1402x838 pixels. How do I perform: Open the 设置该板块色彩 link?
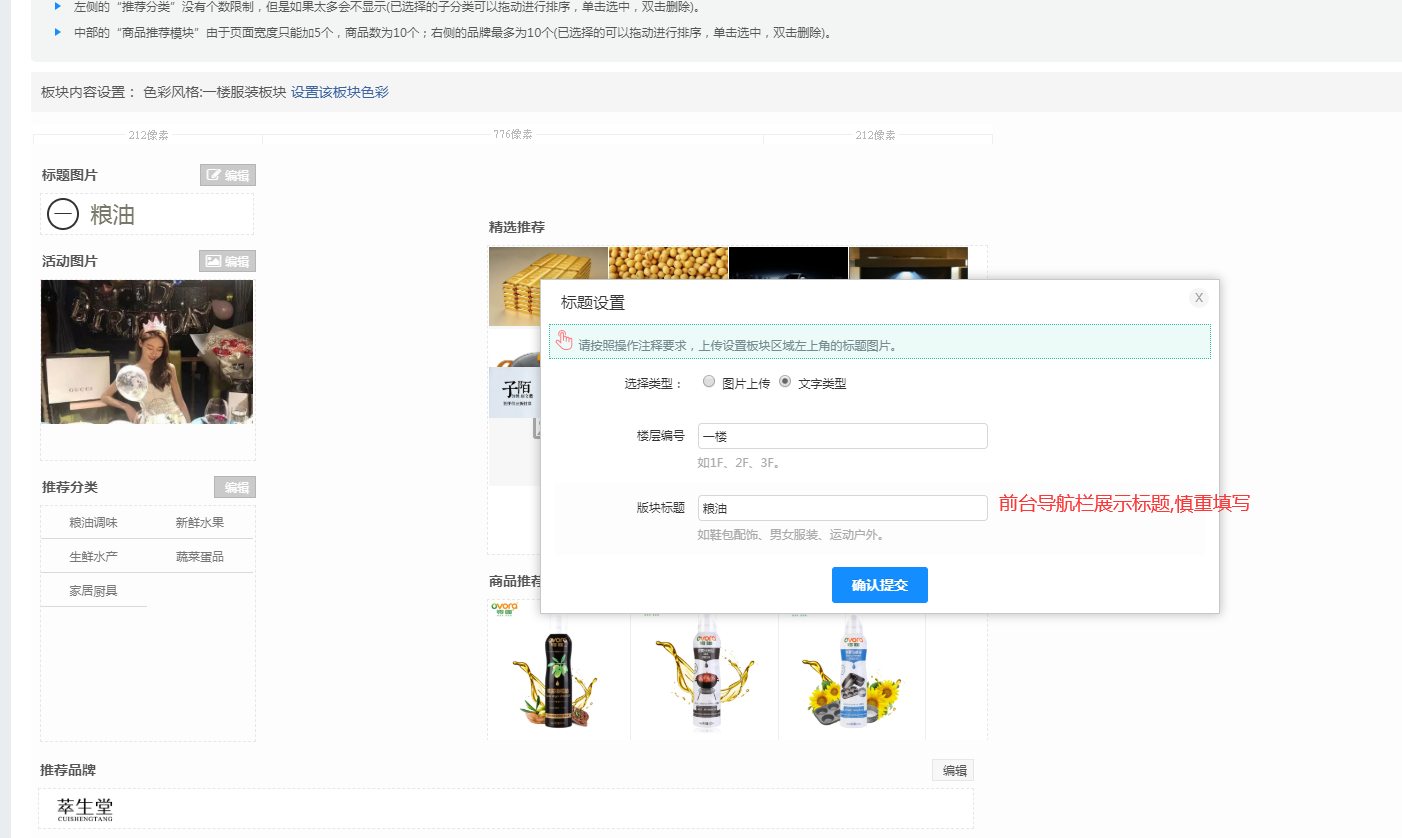pos(339,92)
